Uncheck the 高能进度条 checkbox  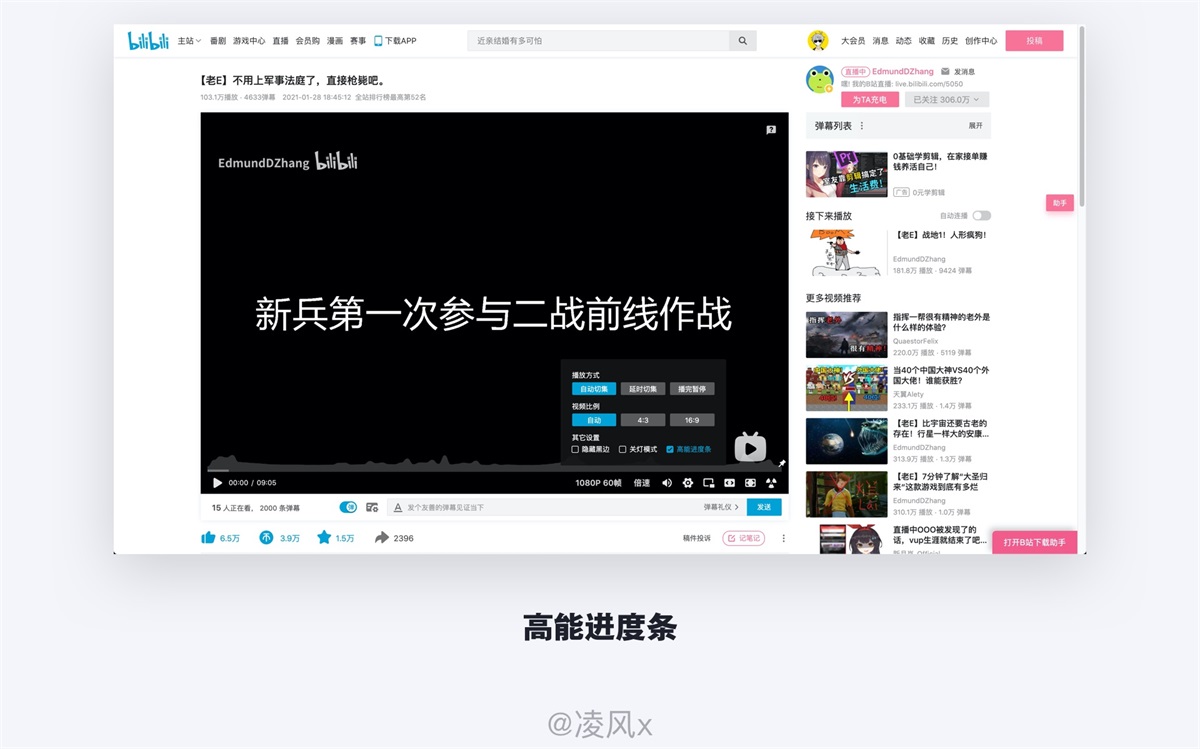coord(670,450)
